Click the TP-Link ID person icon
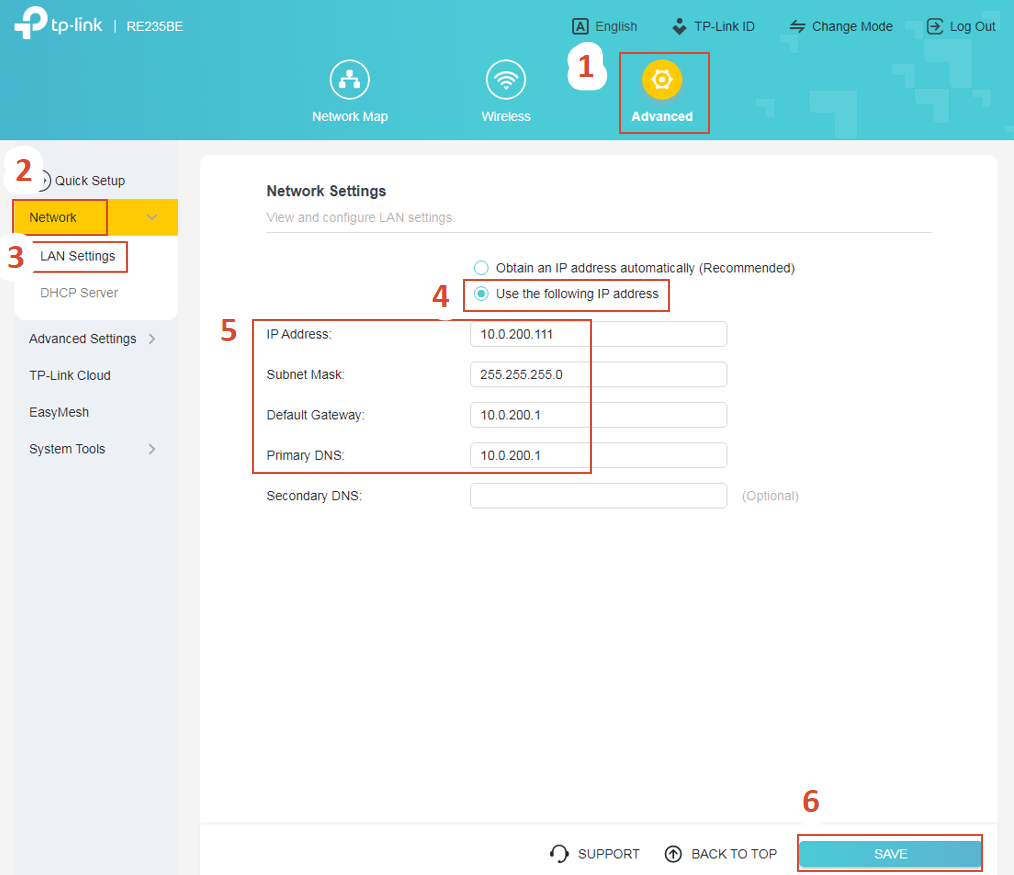1014x875 pixels. [x=679, y=27]
